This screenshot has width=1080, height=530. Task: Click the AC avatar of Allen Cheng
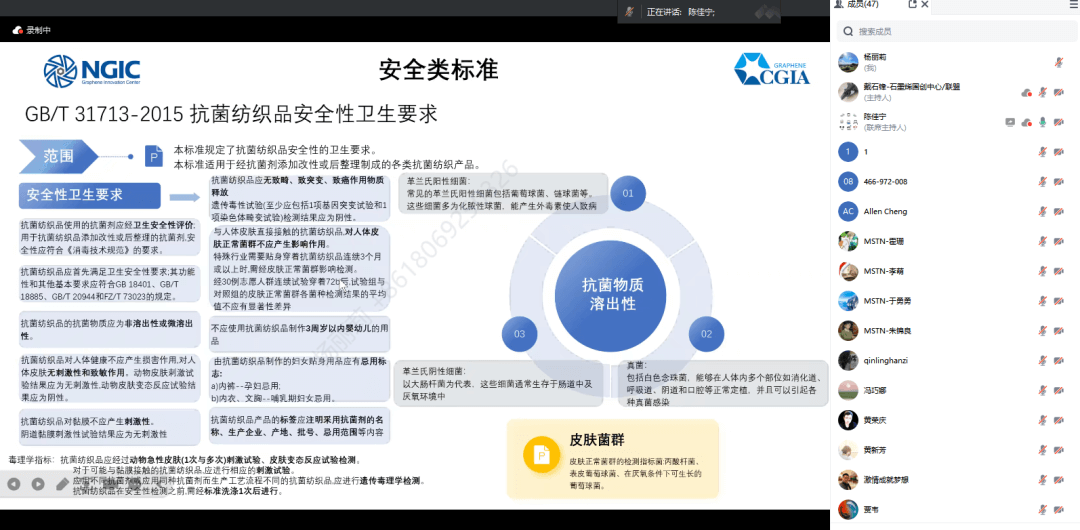pyautogui.click(x=848, y=212)
